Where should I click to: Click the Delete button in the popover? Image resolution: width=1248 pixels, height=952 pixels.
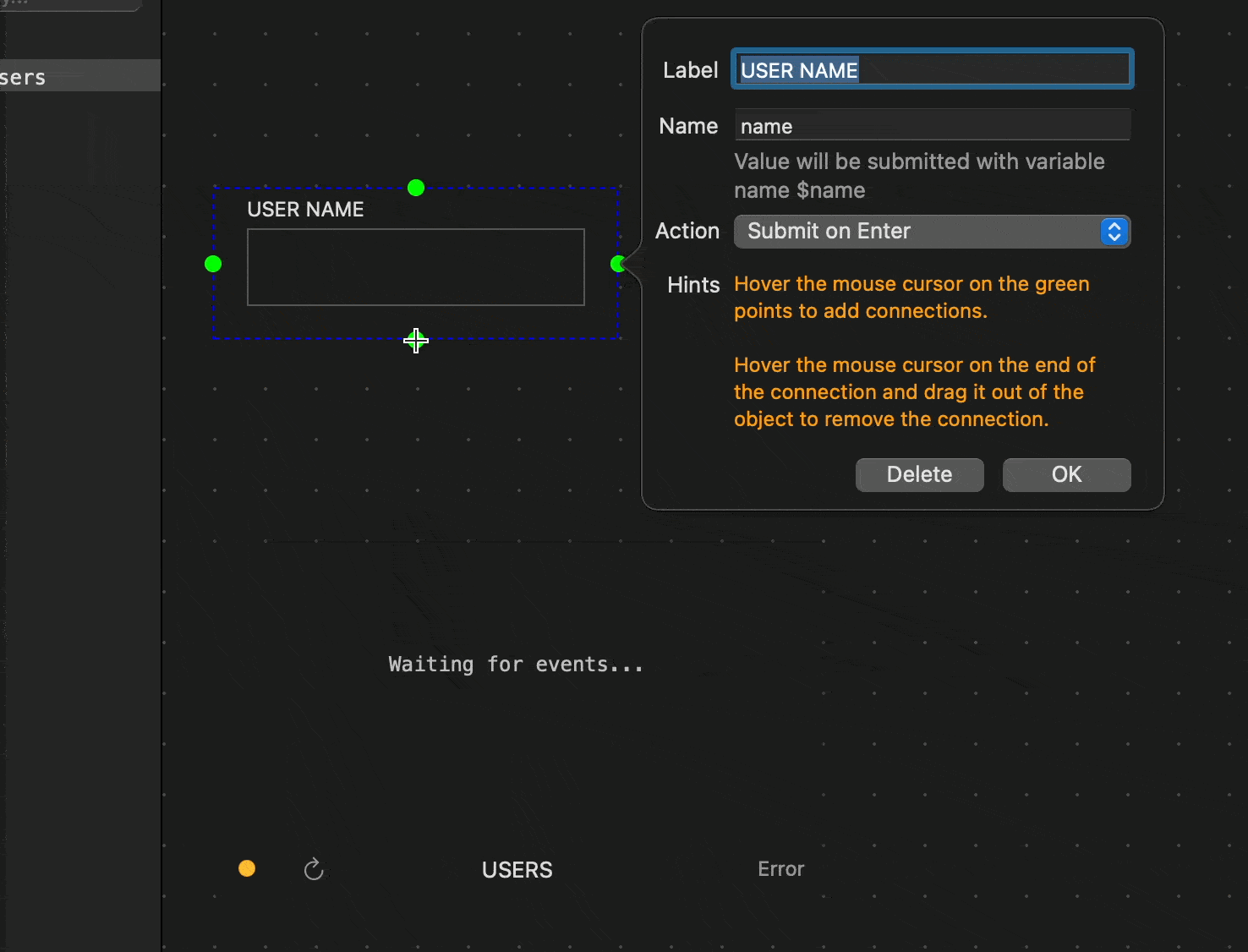919,474
